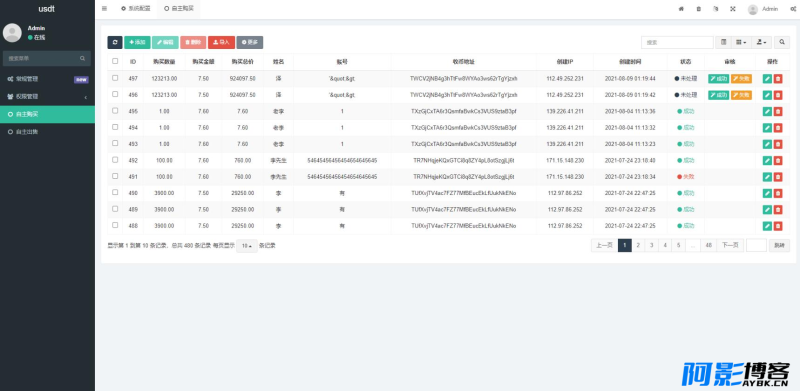800x391 pixels.
Task: Expand the 权限管理 sidebar menu
Action: 47,96
